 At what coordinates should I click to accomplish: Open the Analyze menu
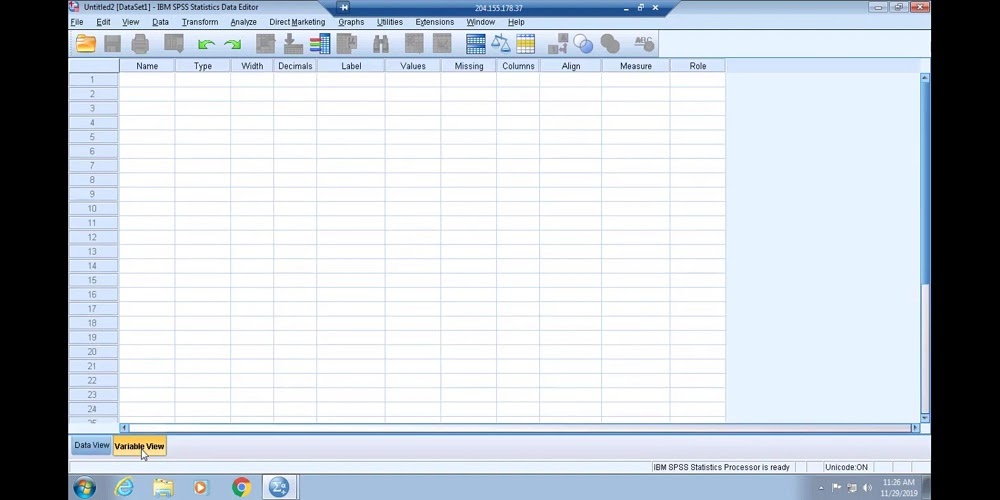click(243, 22)
